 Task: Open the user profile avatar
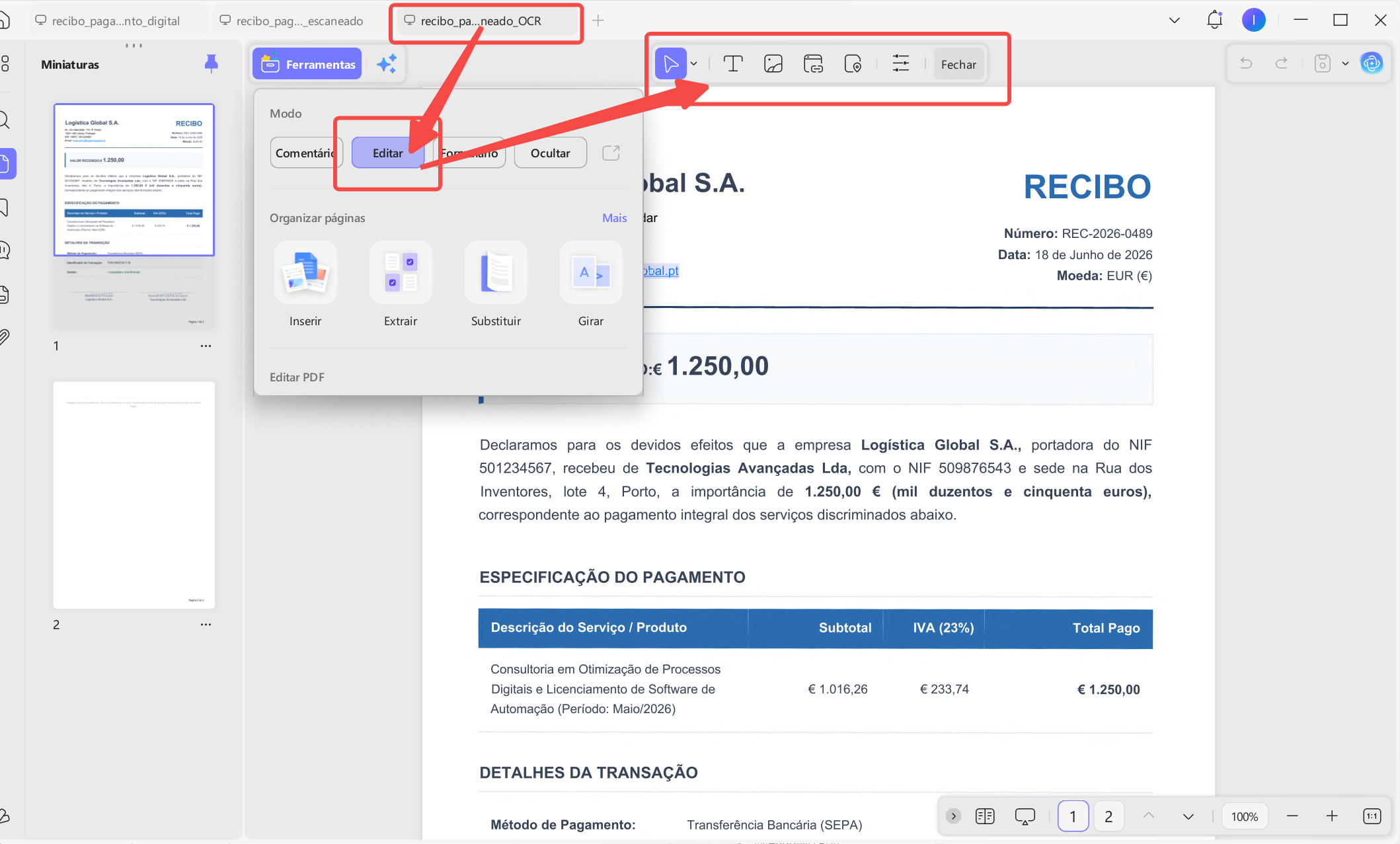point(1253,20)
